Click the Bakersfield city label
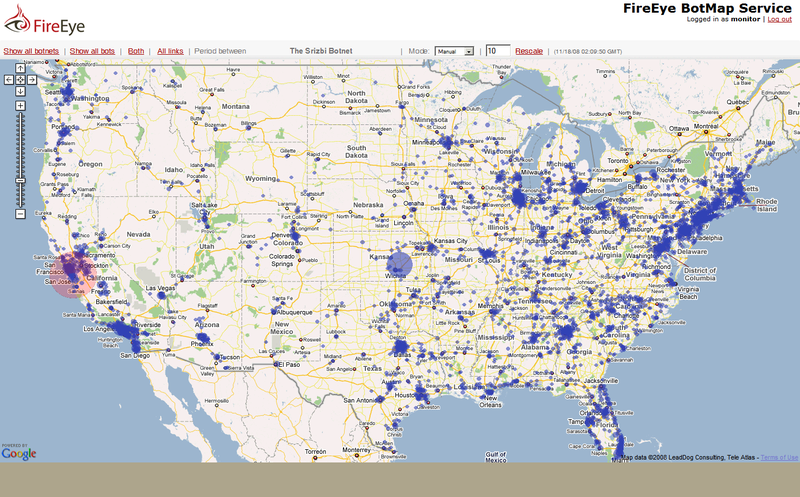 [x=111, y=302]
